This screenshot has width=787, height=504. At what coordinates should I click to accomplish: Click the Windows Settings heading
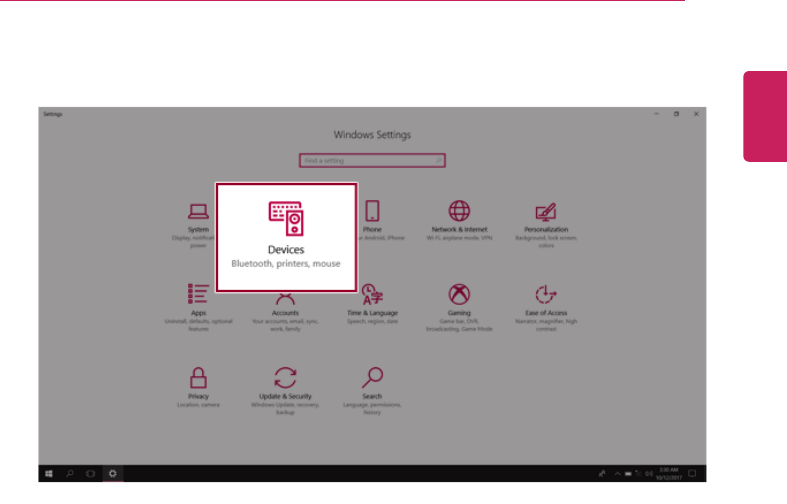[372, 135]
